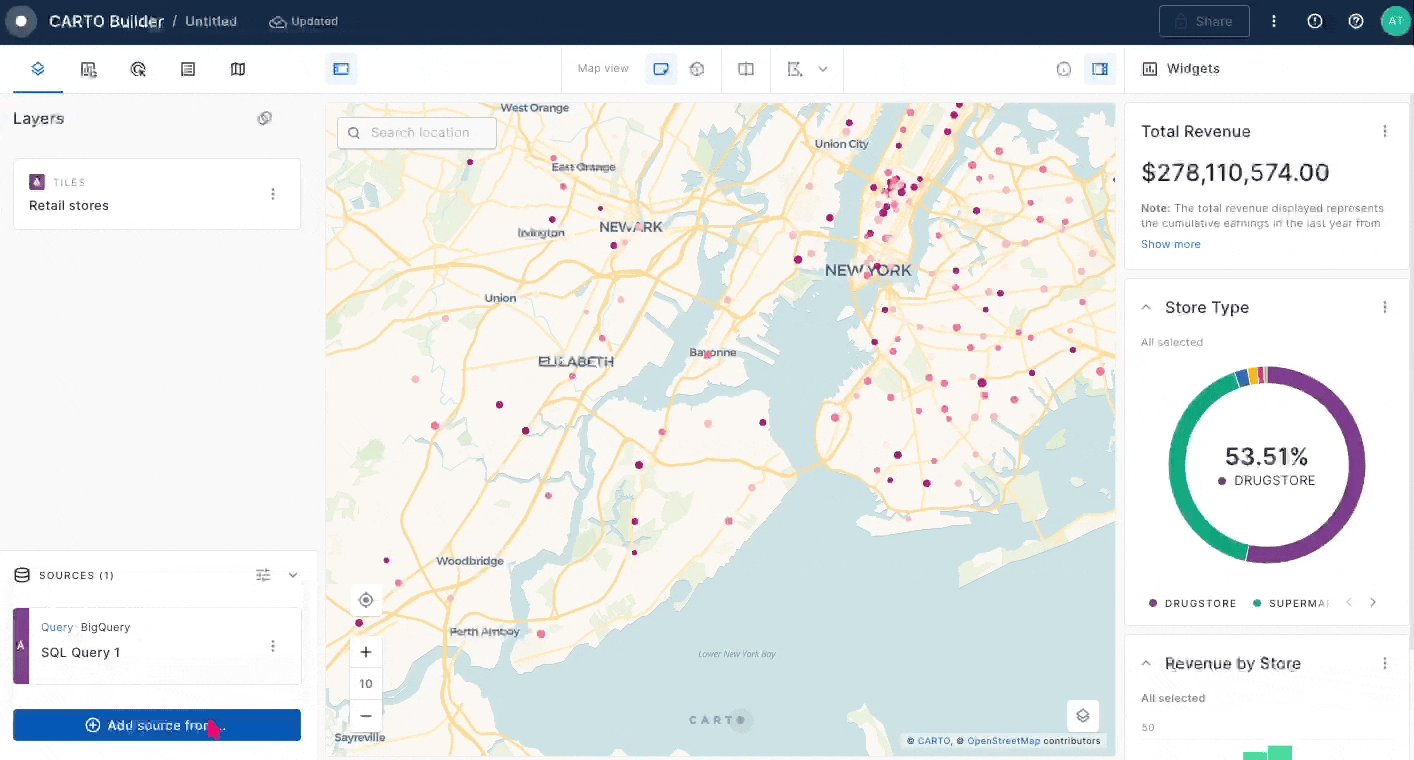Open the map layers legend button
This screenshot has height=760, width=1414.
click(x=1082, y=716)
